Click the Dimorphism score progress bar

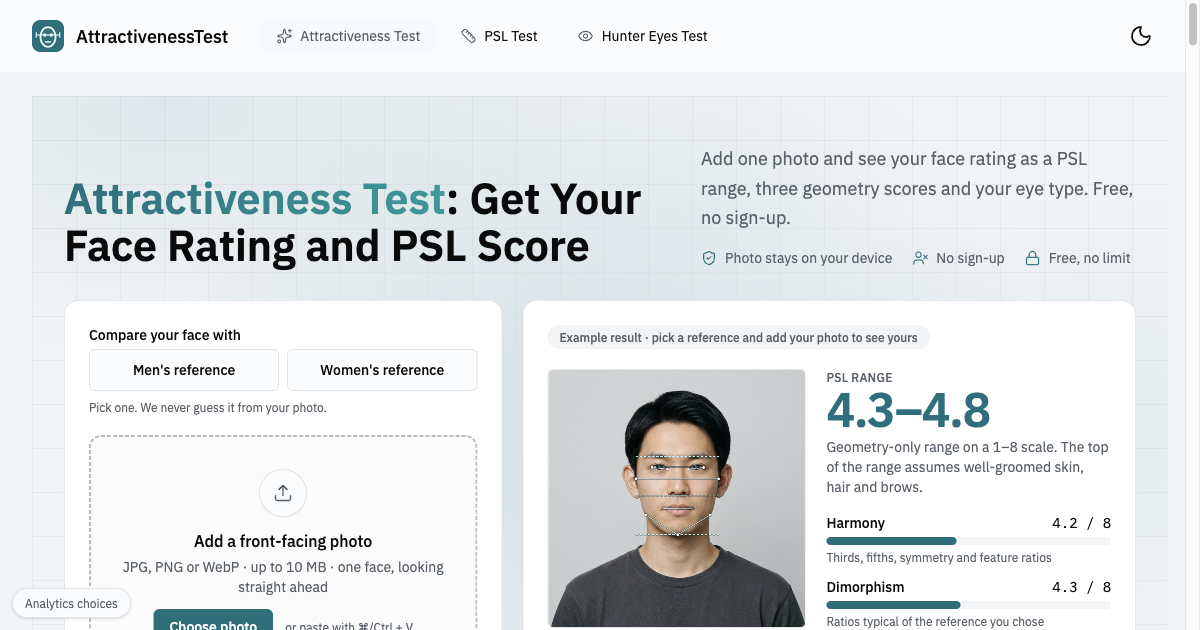pos(968,605)
